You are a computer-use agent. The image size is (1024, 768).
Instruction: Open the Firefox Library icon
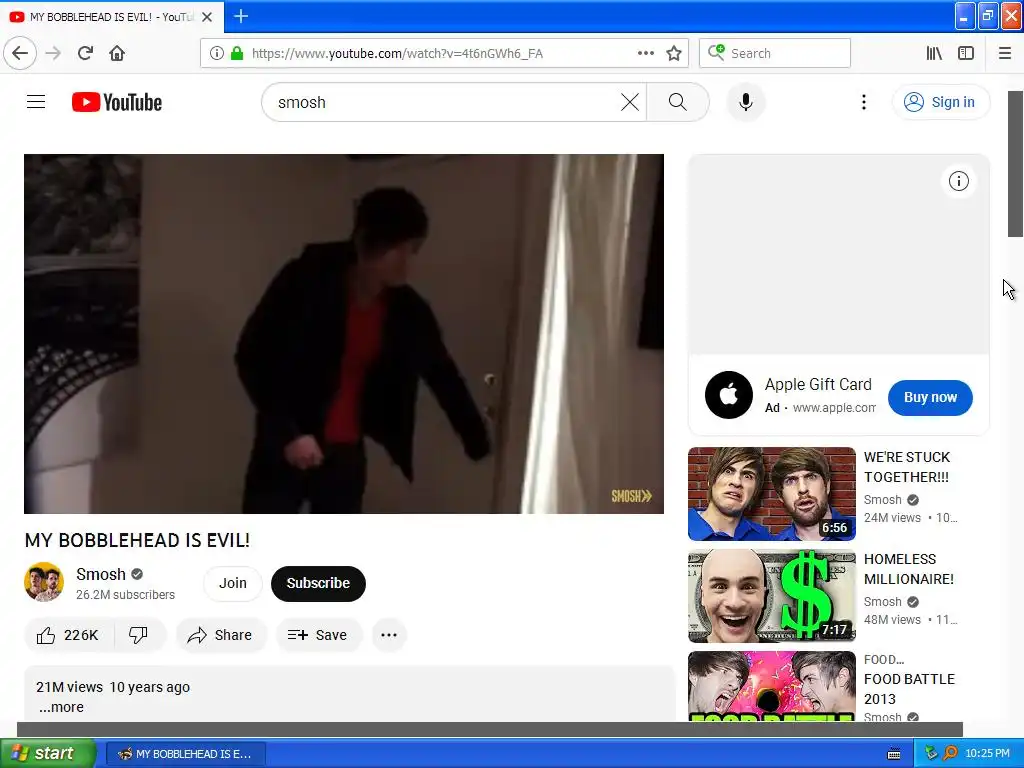pos(934,53)
